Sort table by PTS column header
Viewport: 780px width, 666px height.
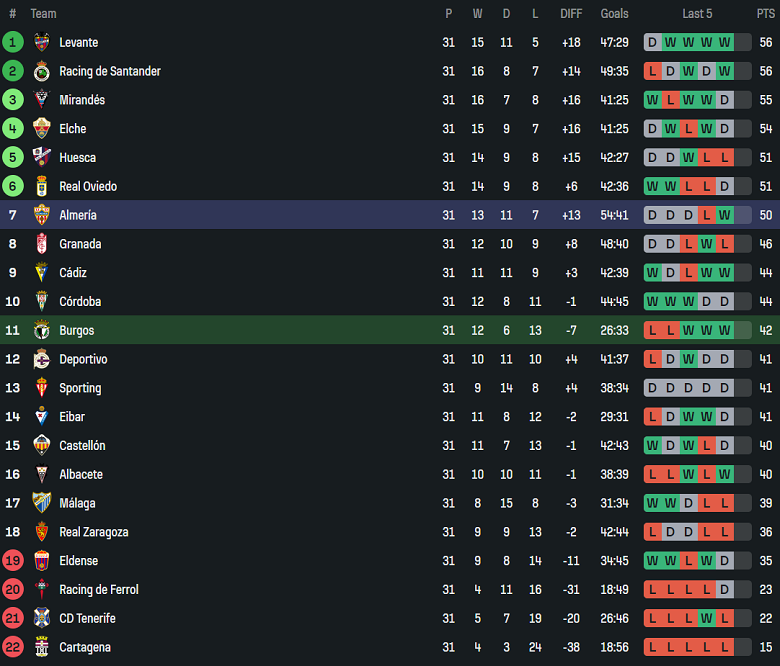pyautogui.click(x=765, y=13)
